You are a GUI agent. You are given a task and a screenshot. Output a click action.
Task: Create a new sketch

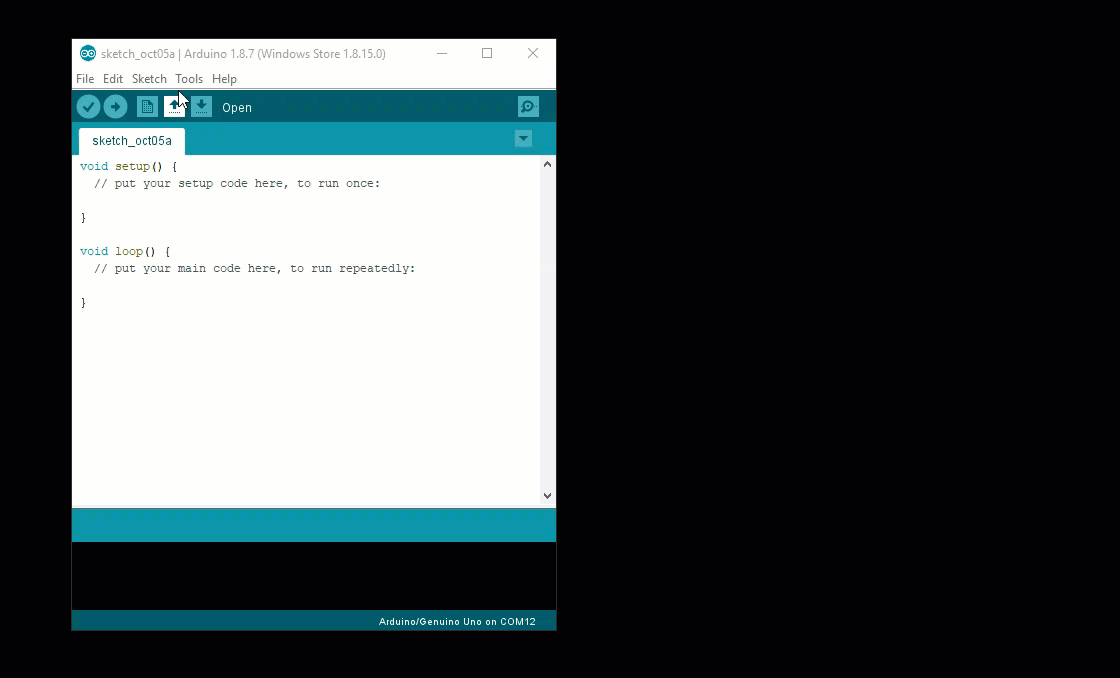[x=145, y=106]
